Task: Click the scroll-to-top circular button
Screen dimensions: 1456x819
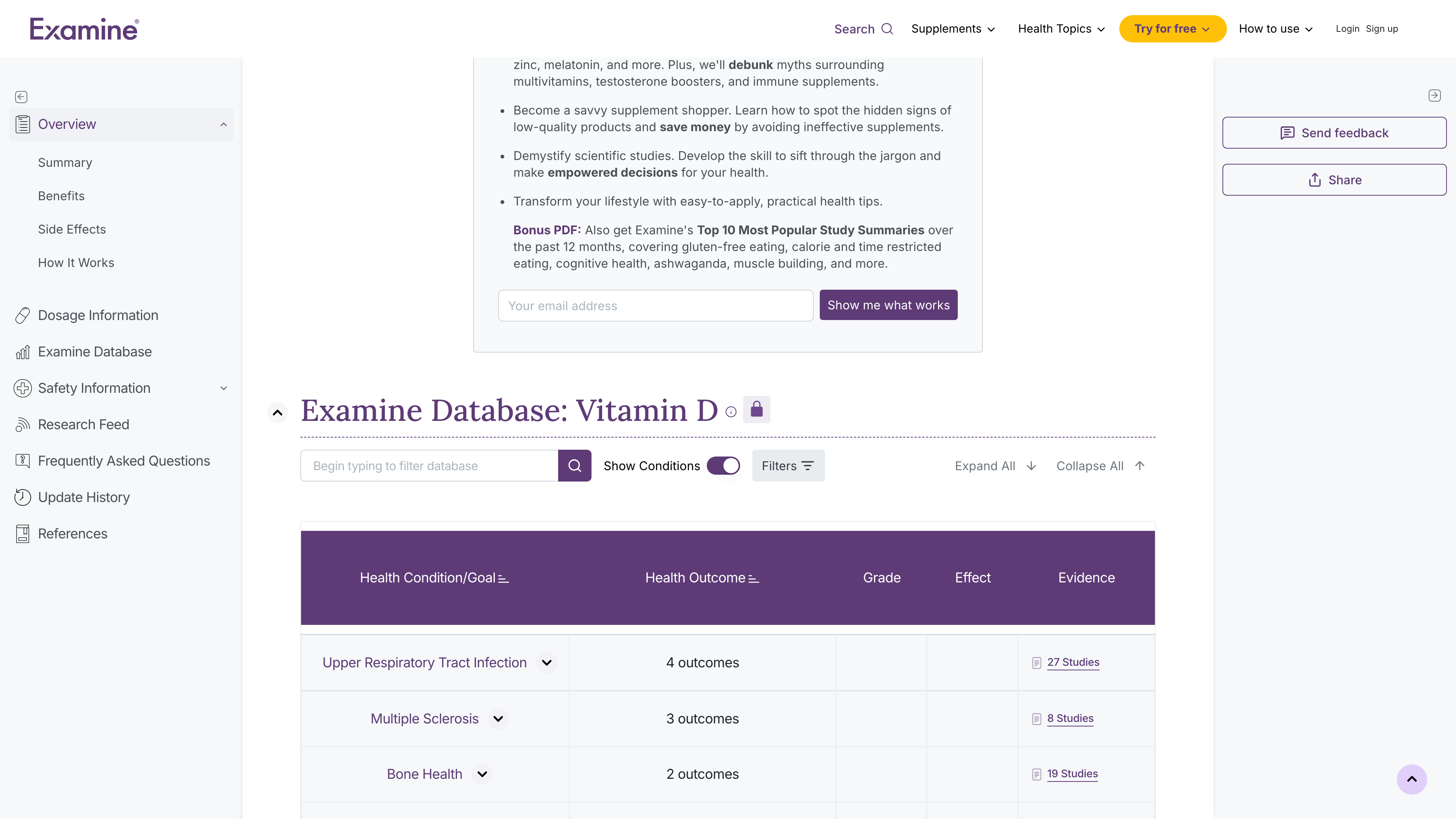Action: coord(1412,780)
